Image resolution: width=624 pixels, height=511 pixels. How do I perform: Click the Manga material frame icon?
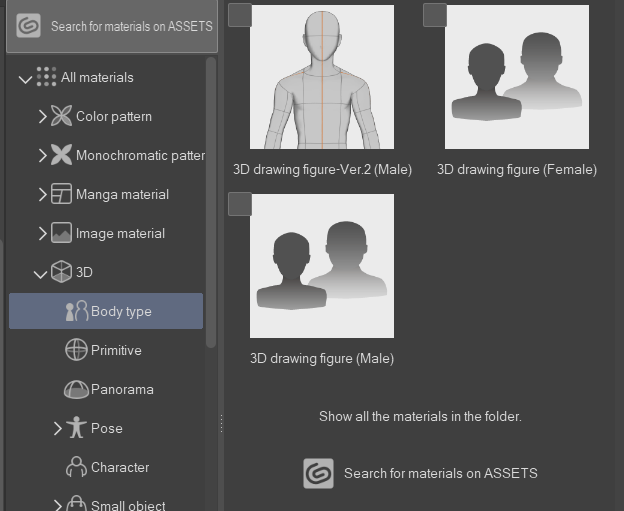[x=61, y=194]
